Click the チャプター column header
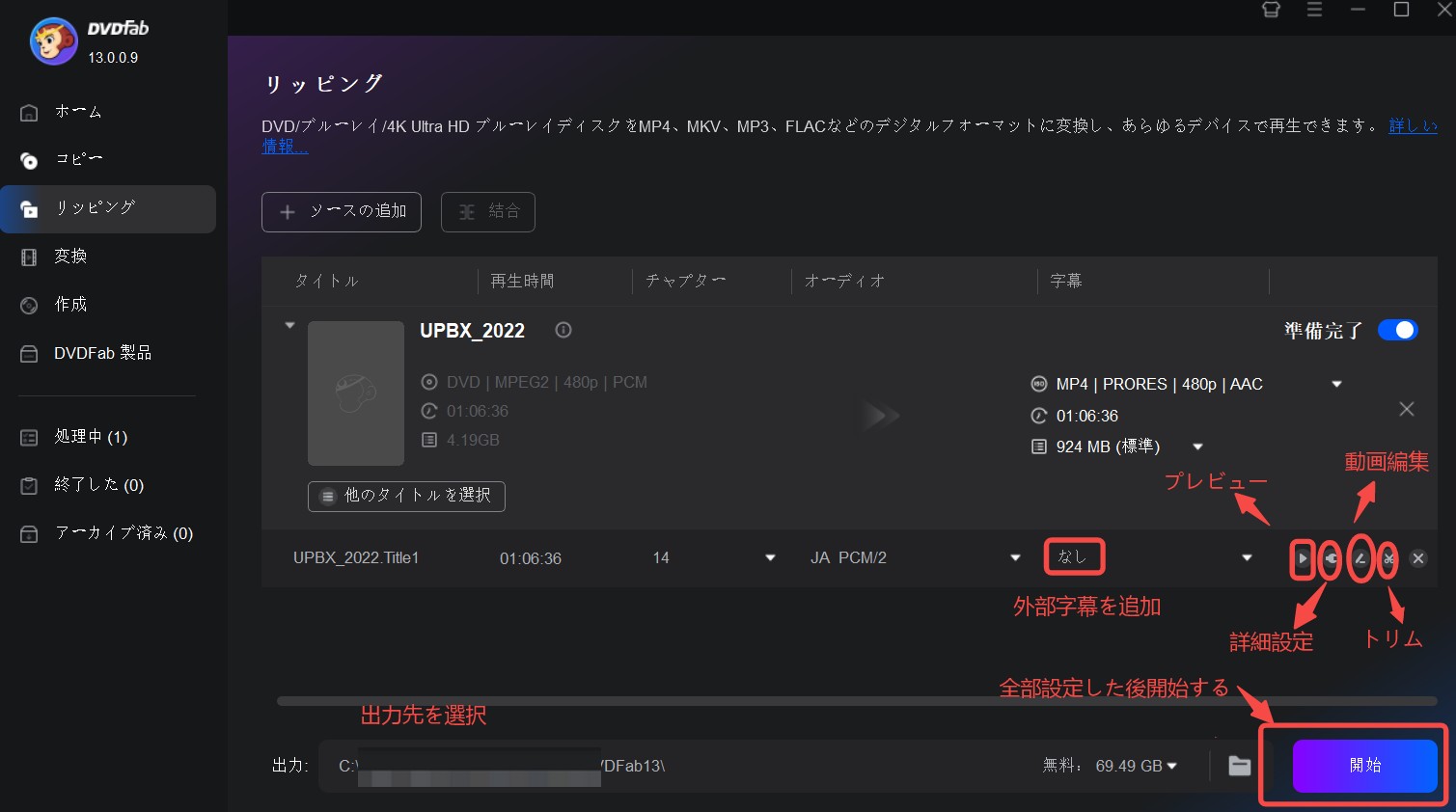1456x812 pixels. pyautogui.click(x=686, y=282)
